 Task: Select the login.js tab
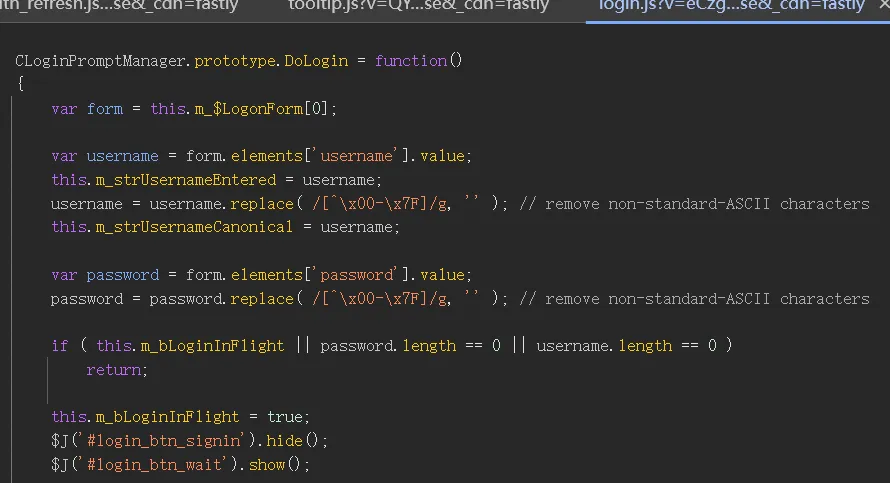(x=731, y=6)
